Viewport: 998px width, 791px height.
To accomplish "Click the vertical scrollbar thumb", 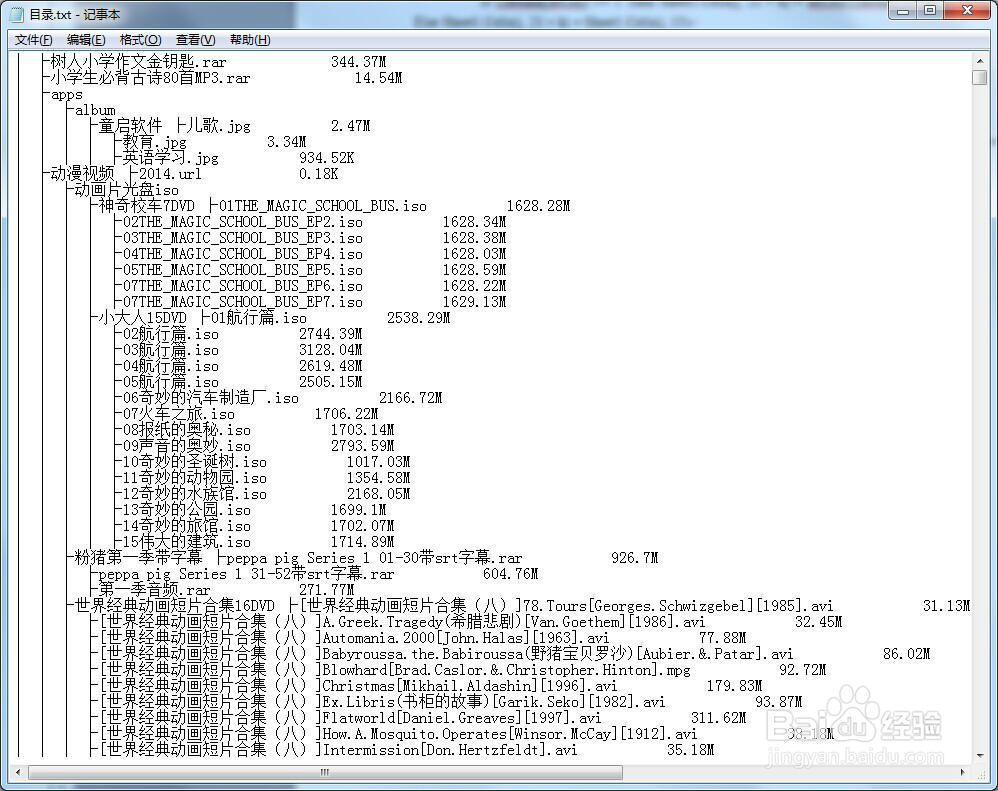I will (980, 78).
